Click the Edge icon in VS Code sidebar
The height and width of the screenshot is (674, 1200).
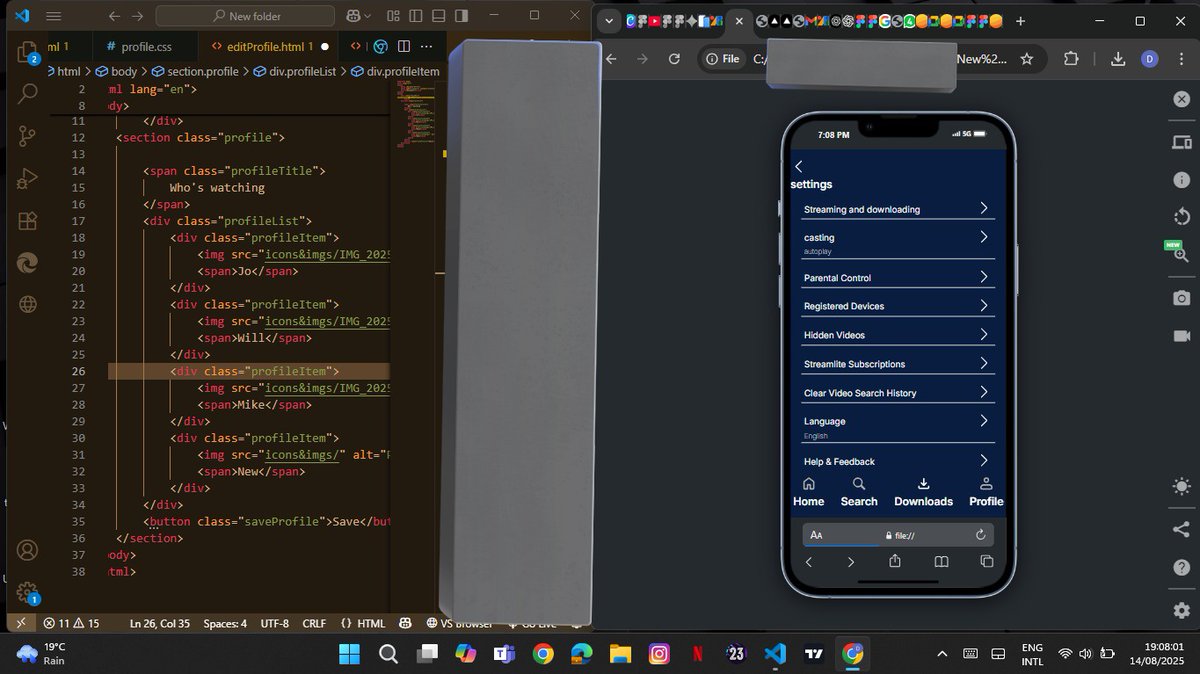(27, 262)
